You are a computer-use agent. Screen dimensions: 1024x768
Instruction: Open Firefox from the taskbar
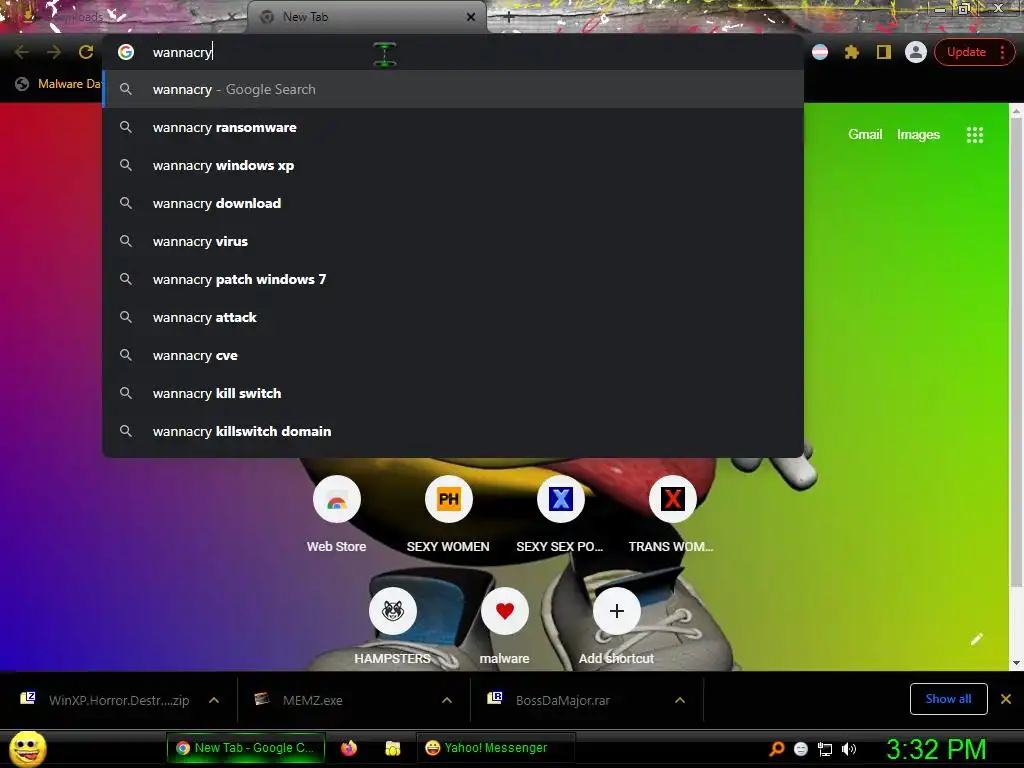[x=349, y=748]
